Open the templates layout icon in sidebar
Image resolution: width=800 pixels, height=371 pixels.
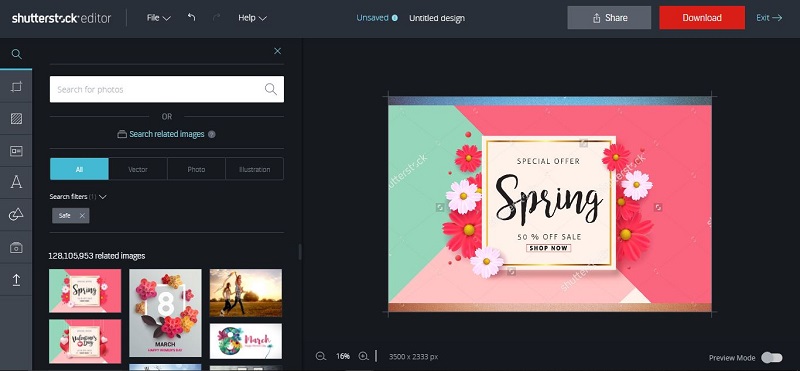pyautogui.click(x=16, y=151)
